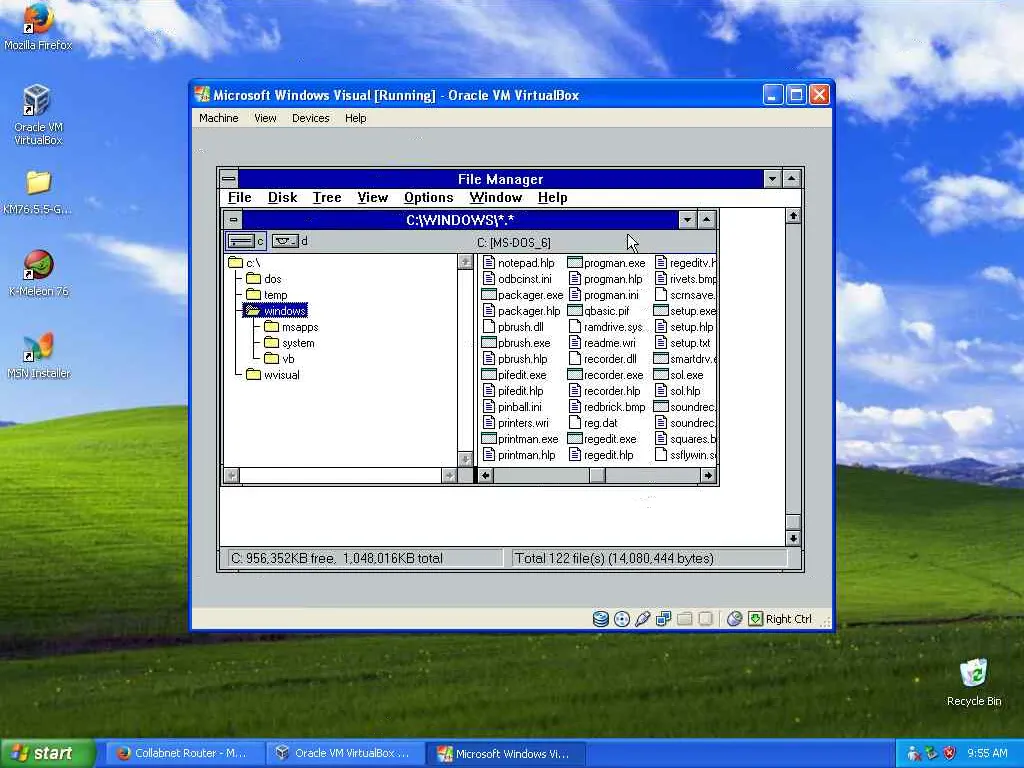
Task: Open View menu in File Manager
Action: pyautogui.click(x=373, y=197)
